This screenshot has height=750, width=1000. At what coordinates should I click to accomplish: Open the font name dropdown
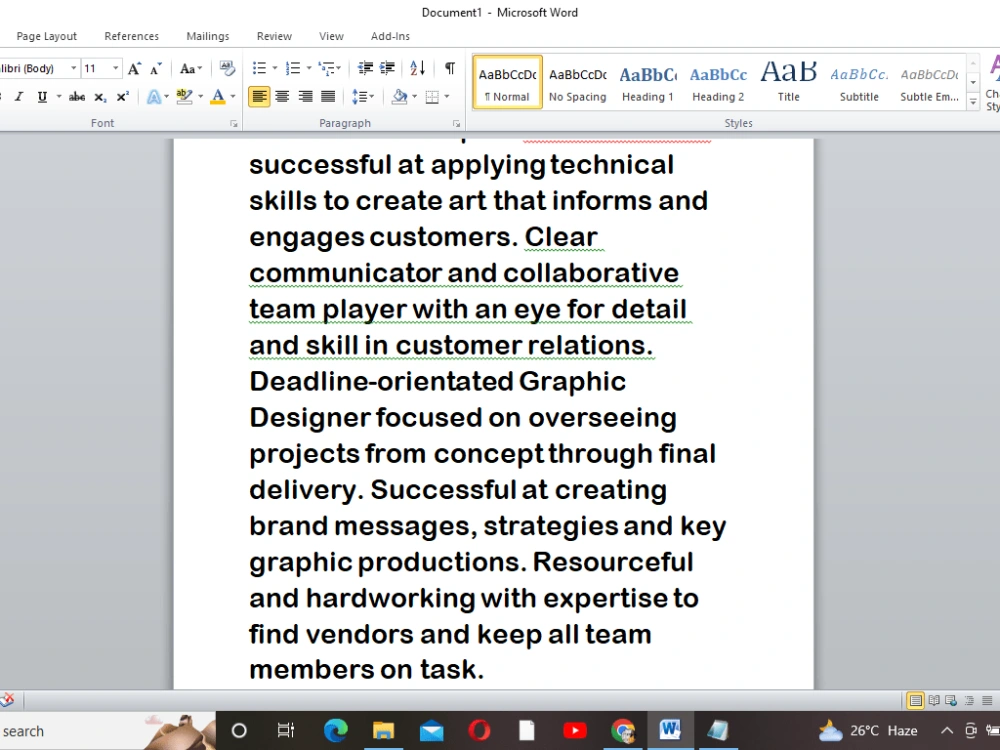pos(74,68)
